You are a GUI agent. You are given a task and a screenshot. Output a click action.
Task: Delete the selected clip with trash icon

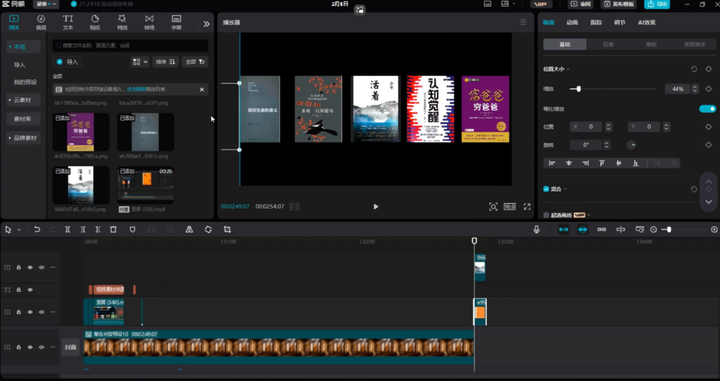(x=113, y=230)
